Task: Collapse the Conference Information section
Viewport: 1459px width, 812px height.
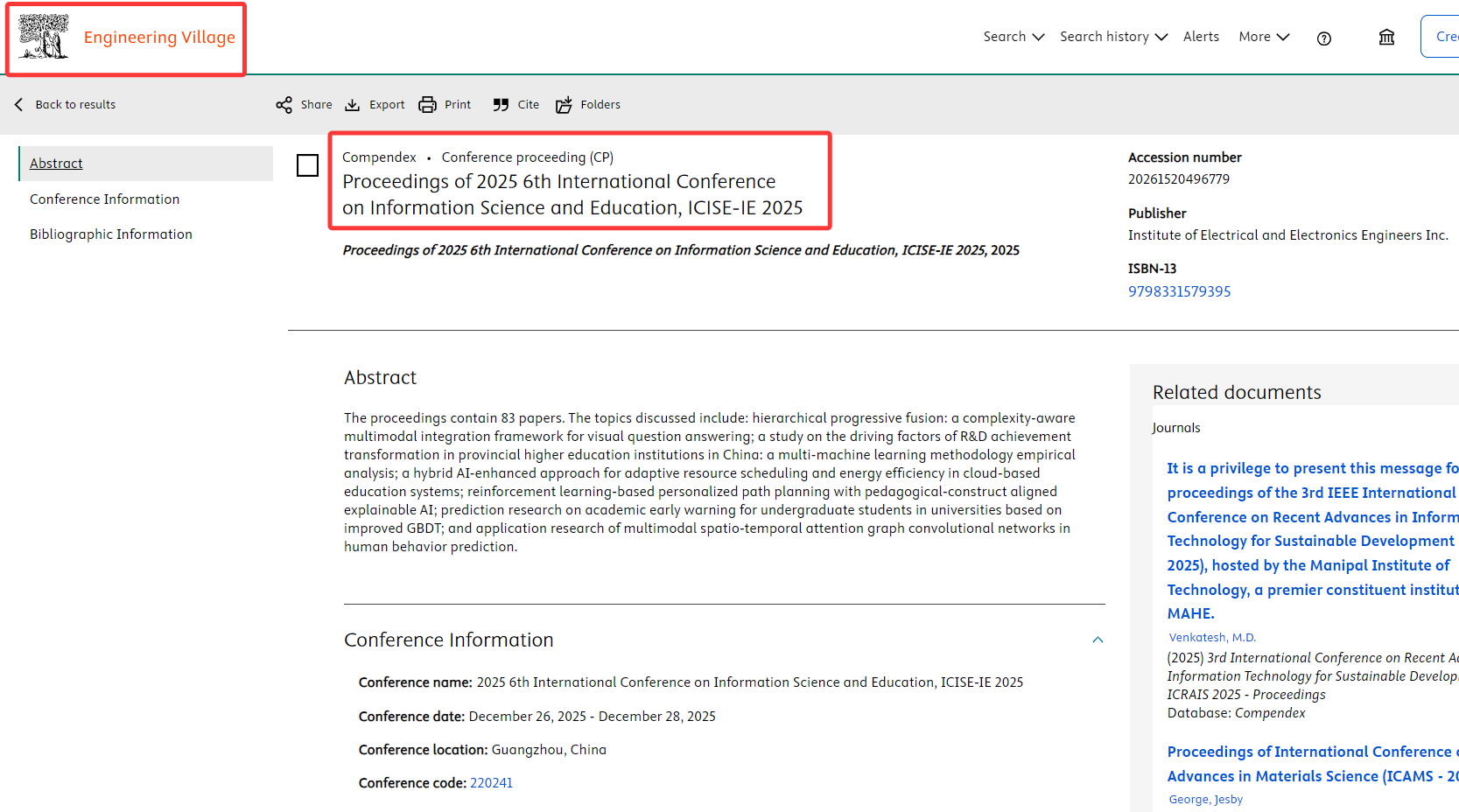Action: [1098, 640]
